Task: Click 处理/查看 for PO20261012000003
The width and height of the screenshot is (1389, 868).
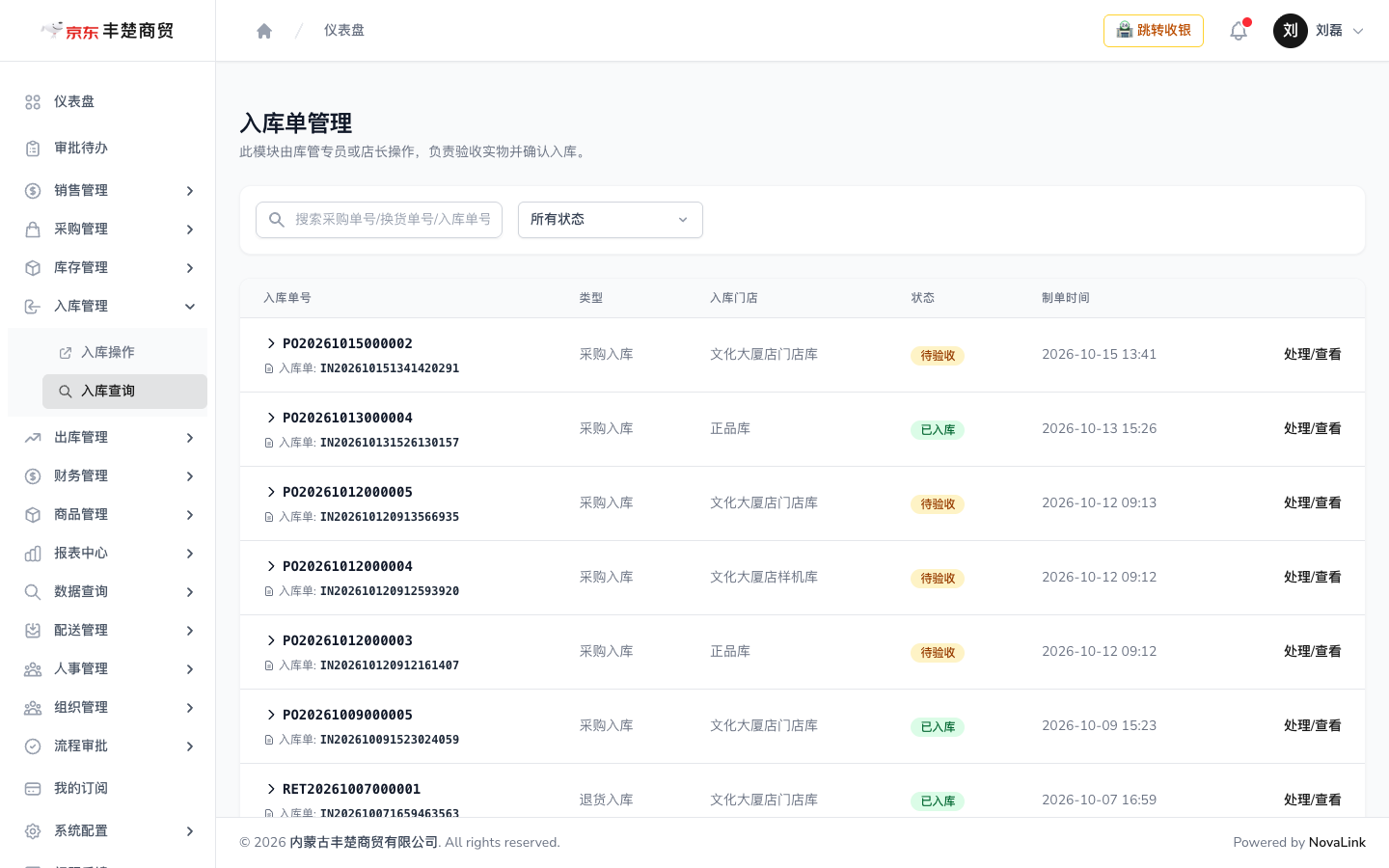Action: (1312, 652)
